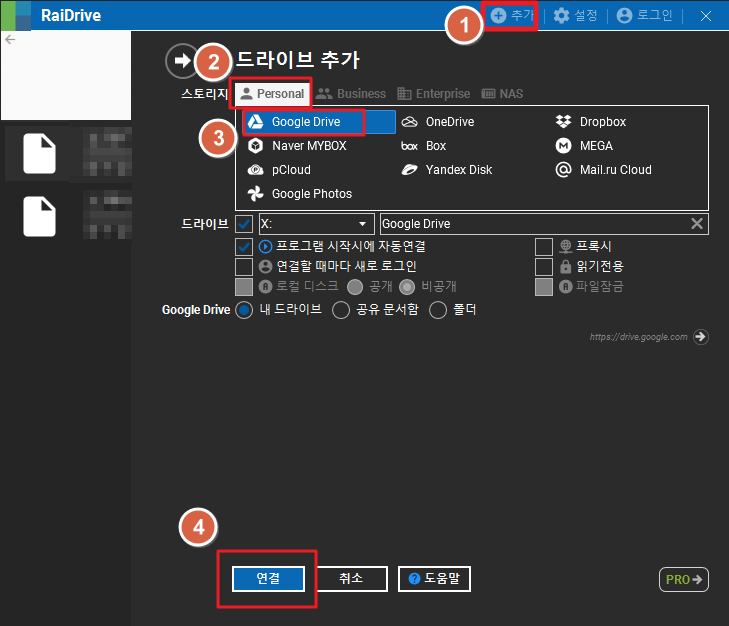Click the 연결 connect button

point(268,579)
